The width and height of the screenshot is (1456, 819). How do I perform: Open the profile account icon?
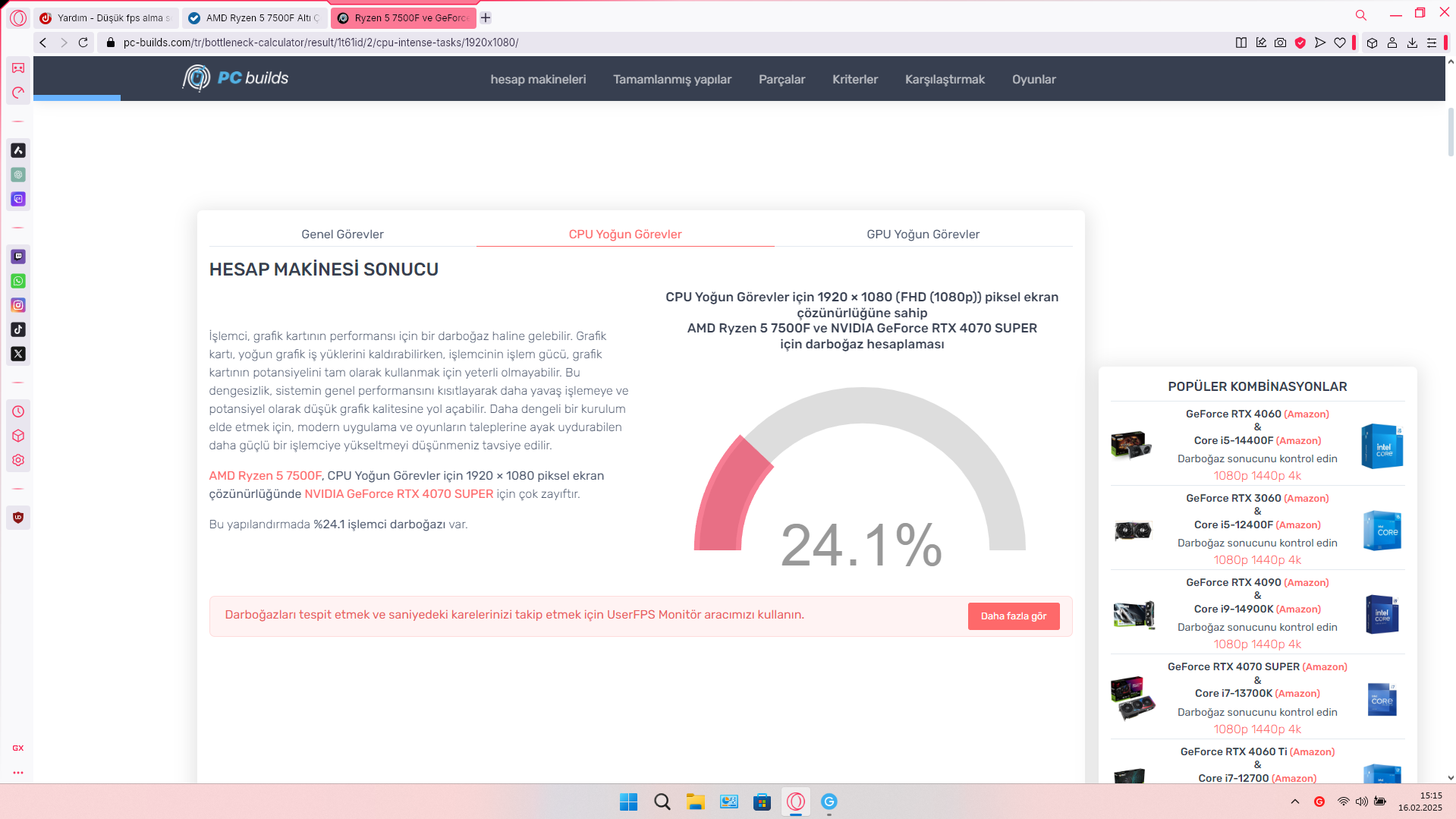pyautogui.click(x=1392, y=43)
